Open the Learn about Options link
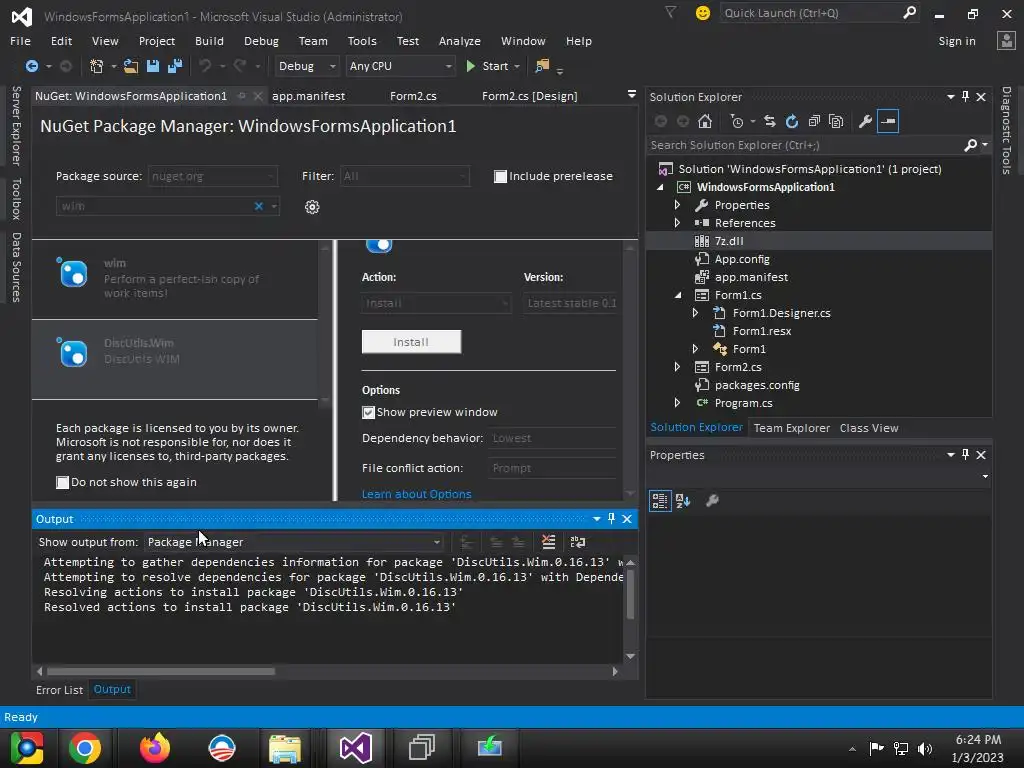 (417, 494)
